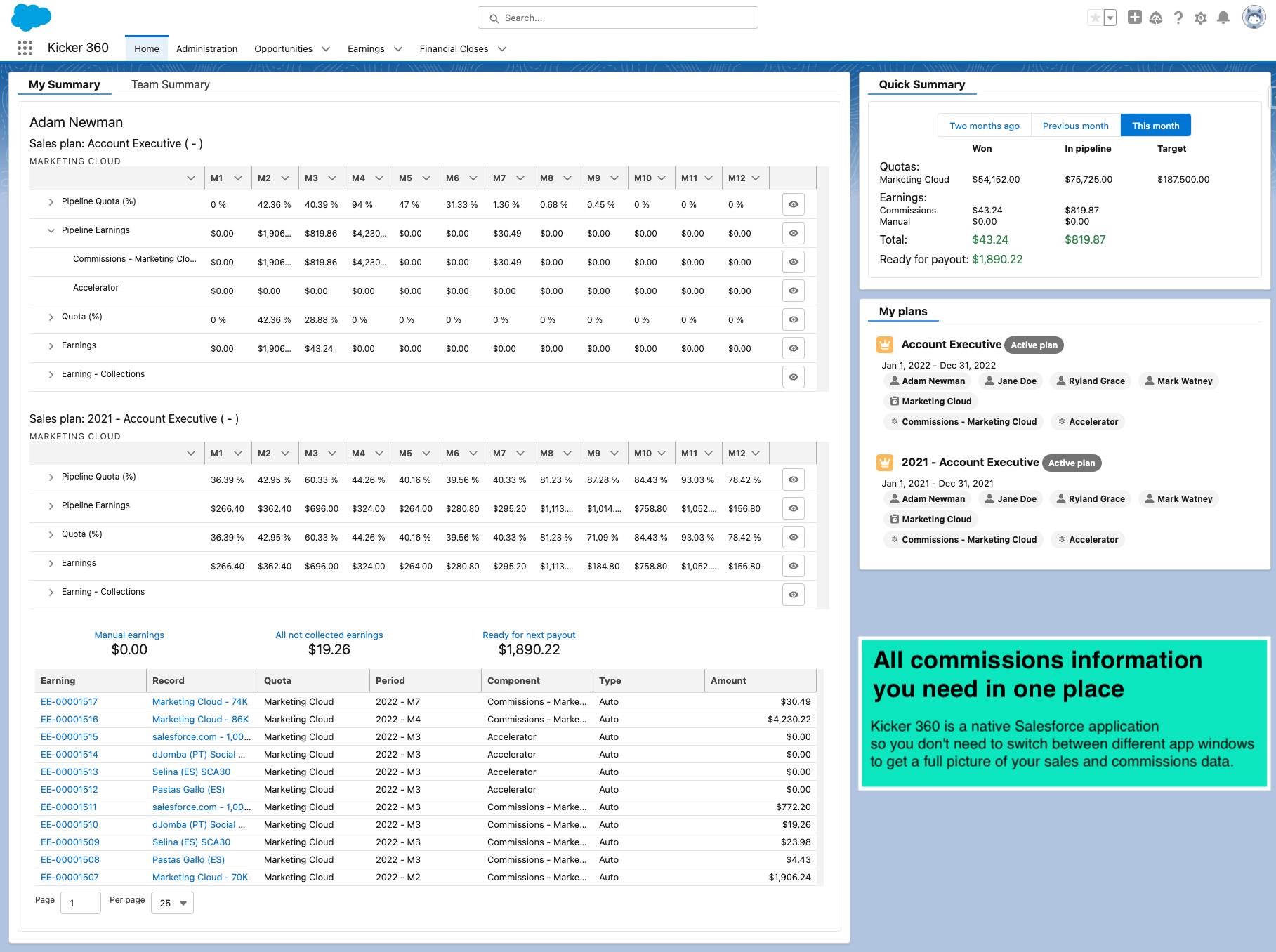The width and height of the screenshot is (1276, 952).
Task: Click Ready for next payout link
Action: [x=529, y=635]
